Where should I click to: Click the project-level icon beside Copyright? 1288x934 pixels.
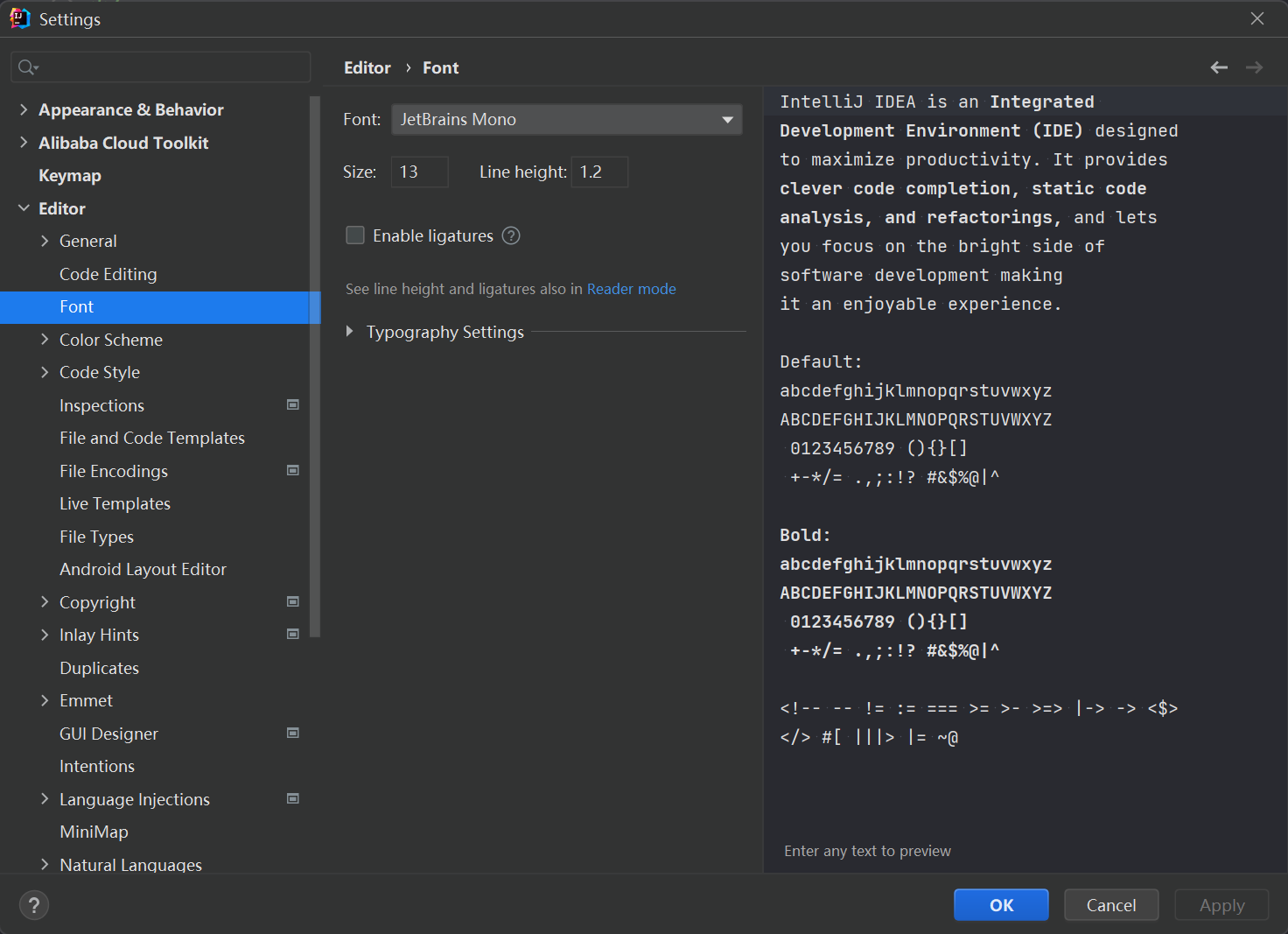click(293, 601)
